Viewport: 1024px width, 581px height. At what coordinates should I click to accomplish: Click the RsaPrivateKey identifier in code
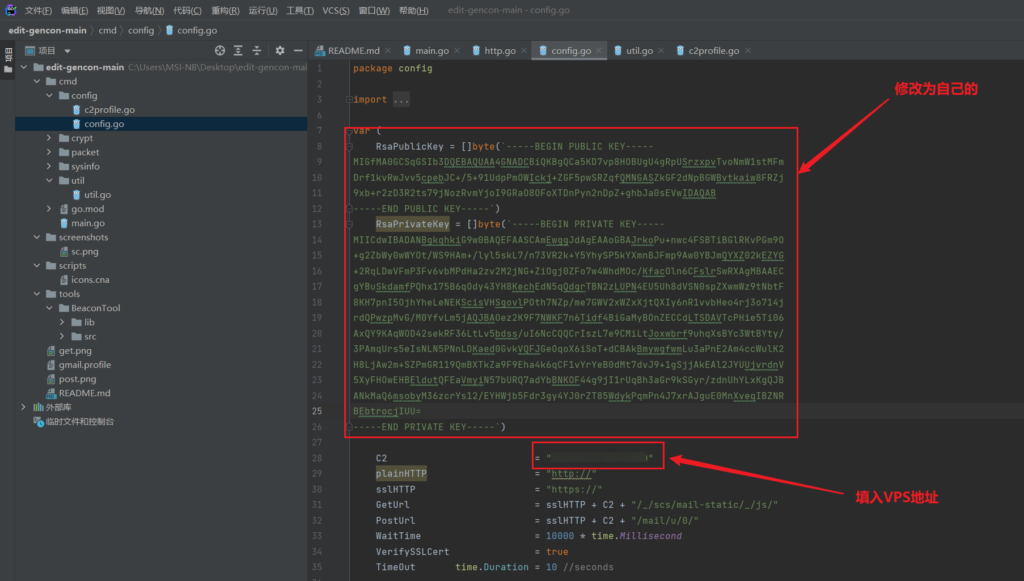[412, 225]
